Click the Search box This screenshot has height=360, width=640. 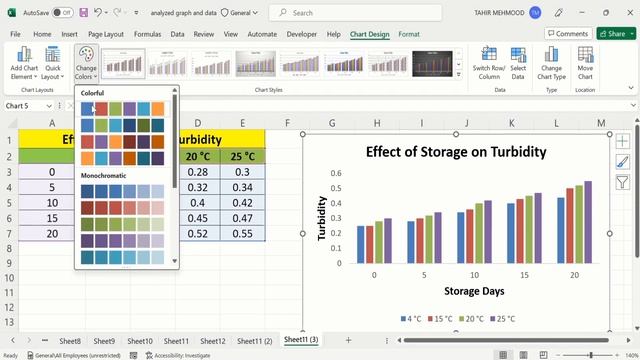click(x=355, y=13)
